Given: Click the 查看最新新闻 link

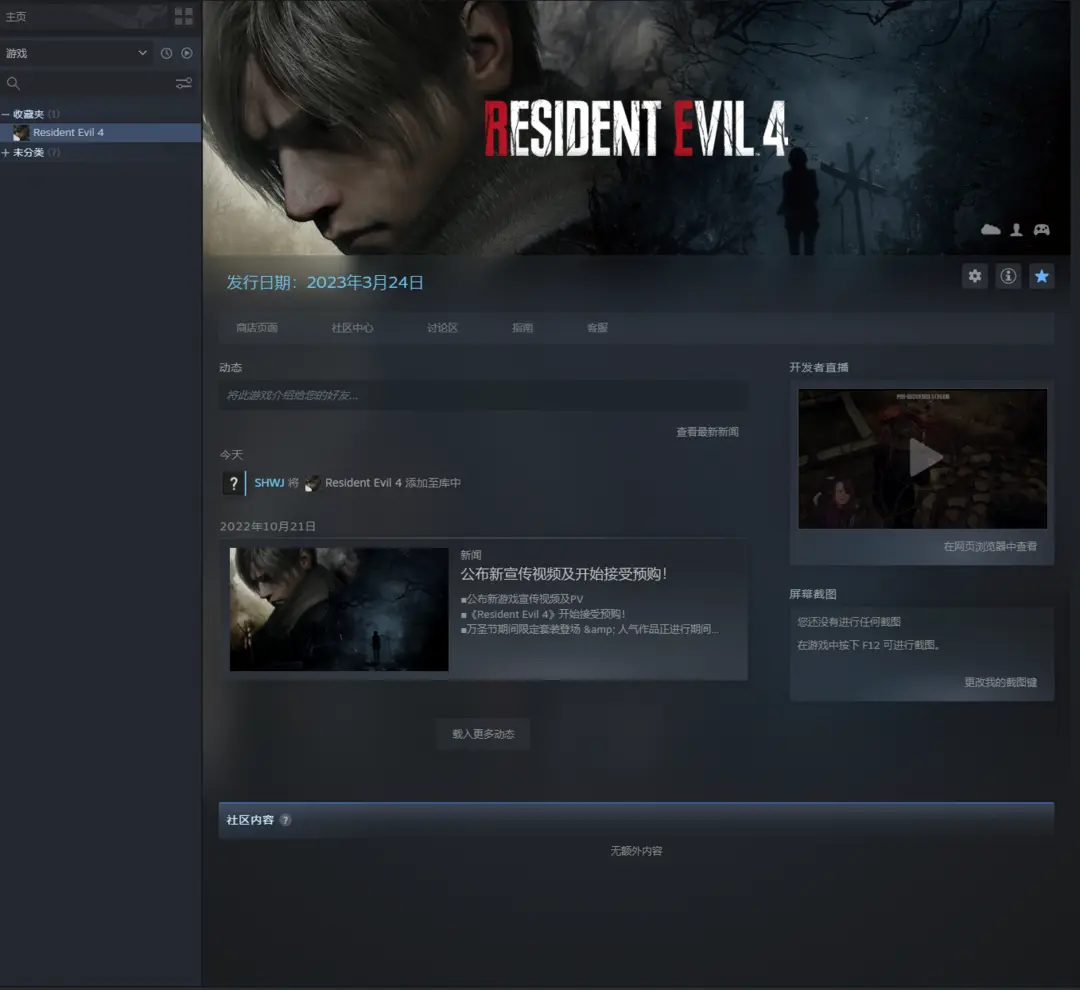Looking at the screenshot, I should pos(707,432).
